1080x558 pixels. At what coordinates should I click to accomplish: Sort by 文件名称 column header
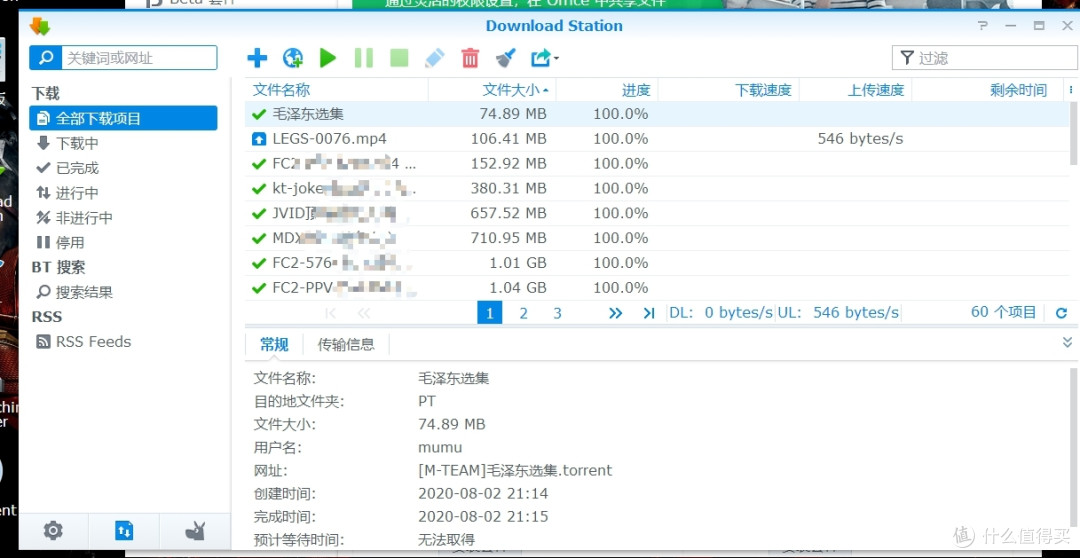coord(336,90)
